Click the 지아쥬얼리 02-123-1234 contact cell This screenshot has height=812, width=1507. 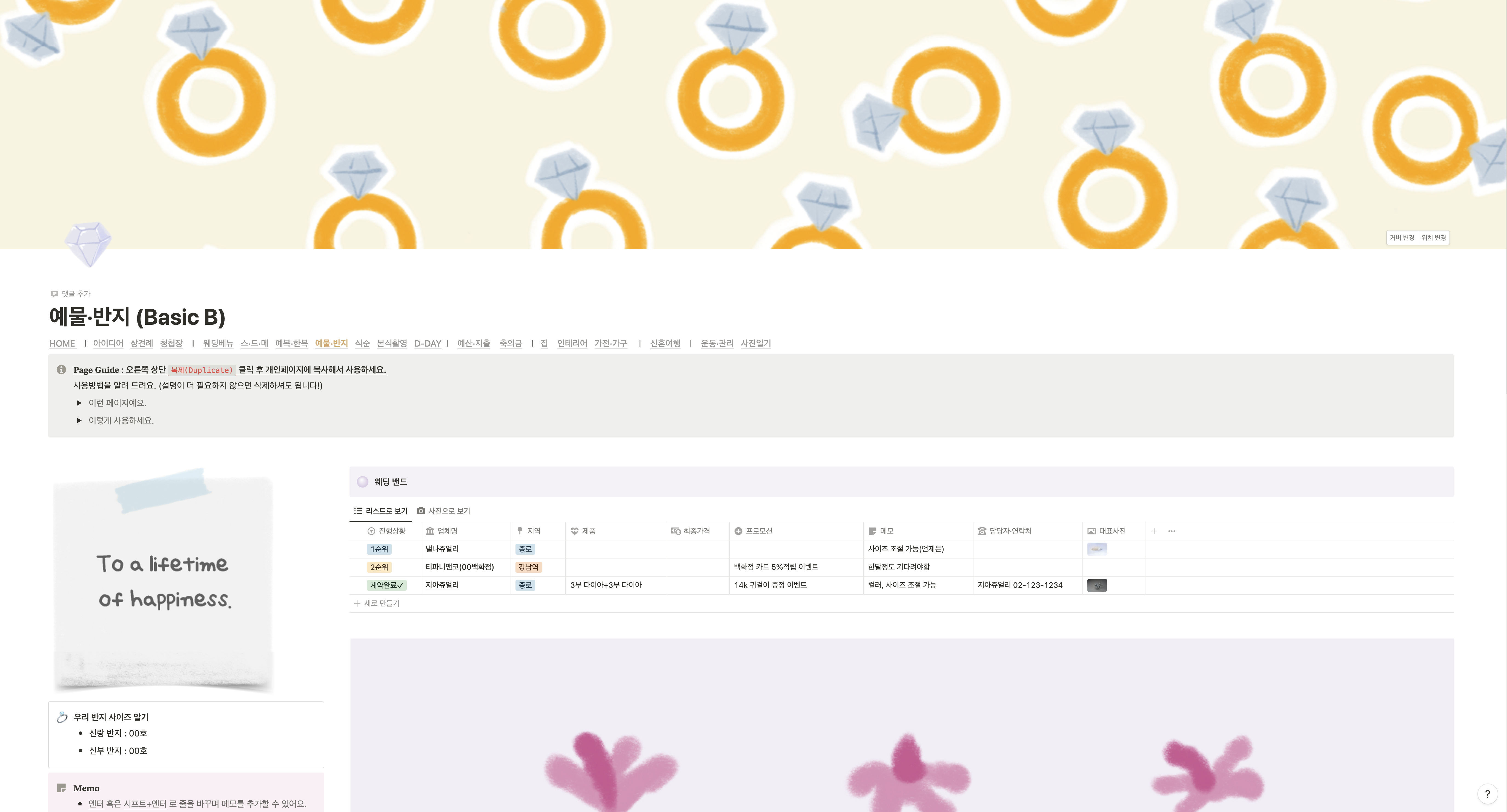[x=1028, y=585]
